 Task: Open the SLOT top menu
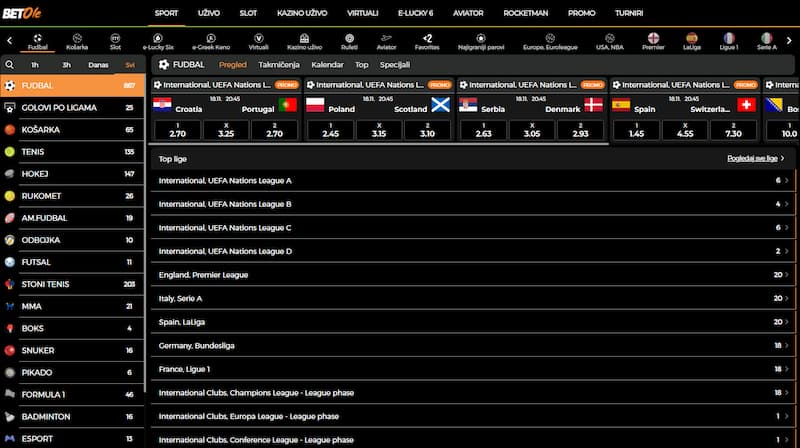(248, 13)
